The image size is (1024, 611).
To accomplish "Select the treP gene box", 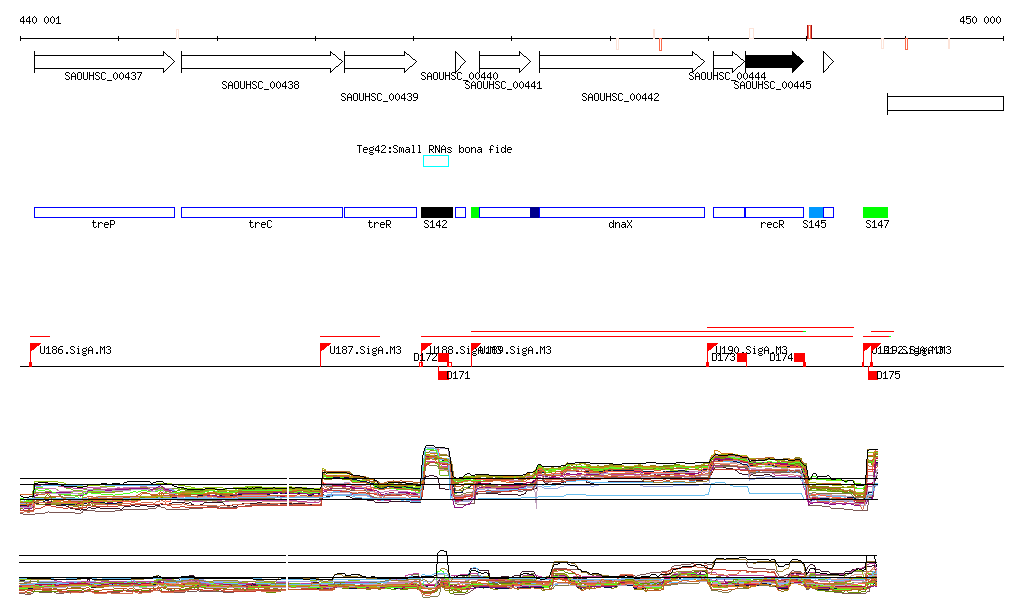I will click(x=104, y=212).
